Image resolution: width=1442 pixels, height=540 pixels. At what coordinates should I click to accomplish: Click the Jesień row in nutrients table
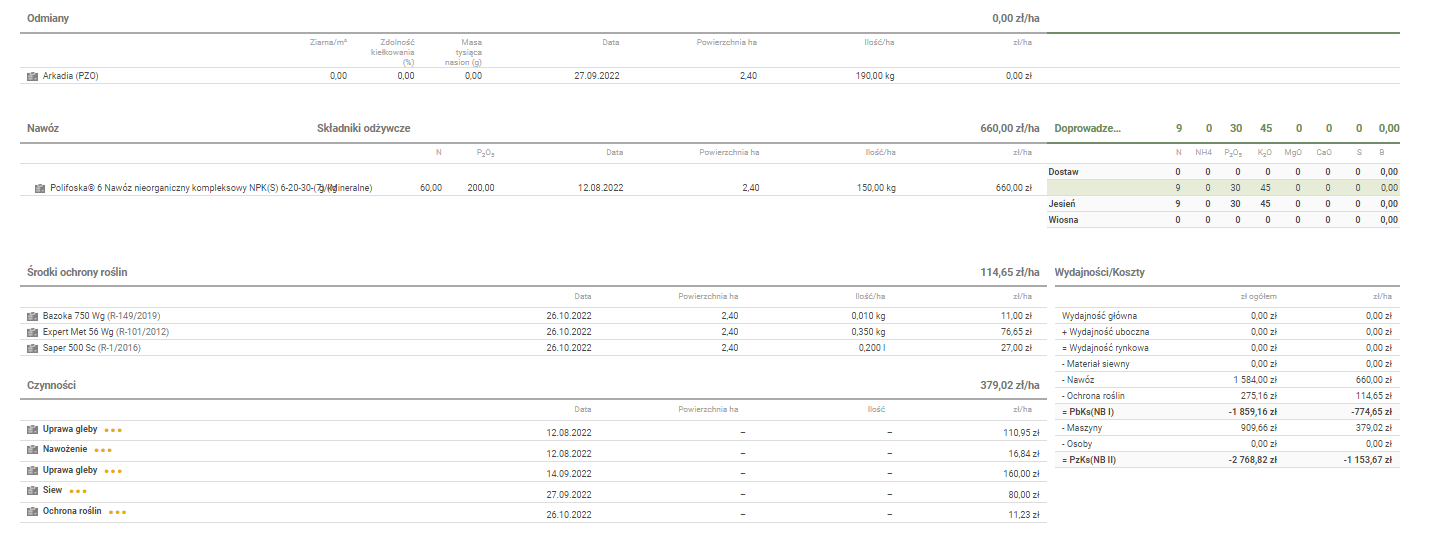click(1064, 204)
